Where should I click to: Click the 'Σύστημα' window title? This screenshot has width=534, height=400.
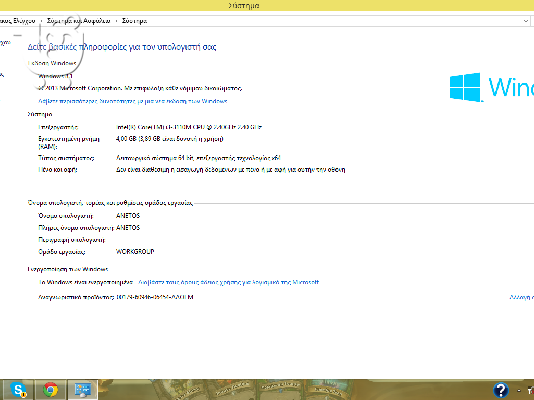pyautogui.click(x=244, y=5)
